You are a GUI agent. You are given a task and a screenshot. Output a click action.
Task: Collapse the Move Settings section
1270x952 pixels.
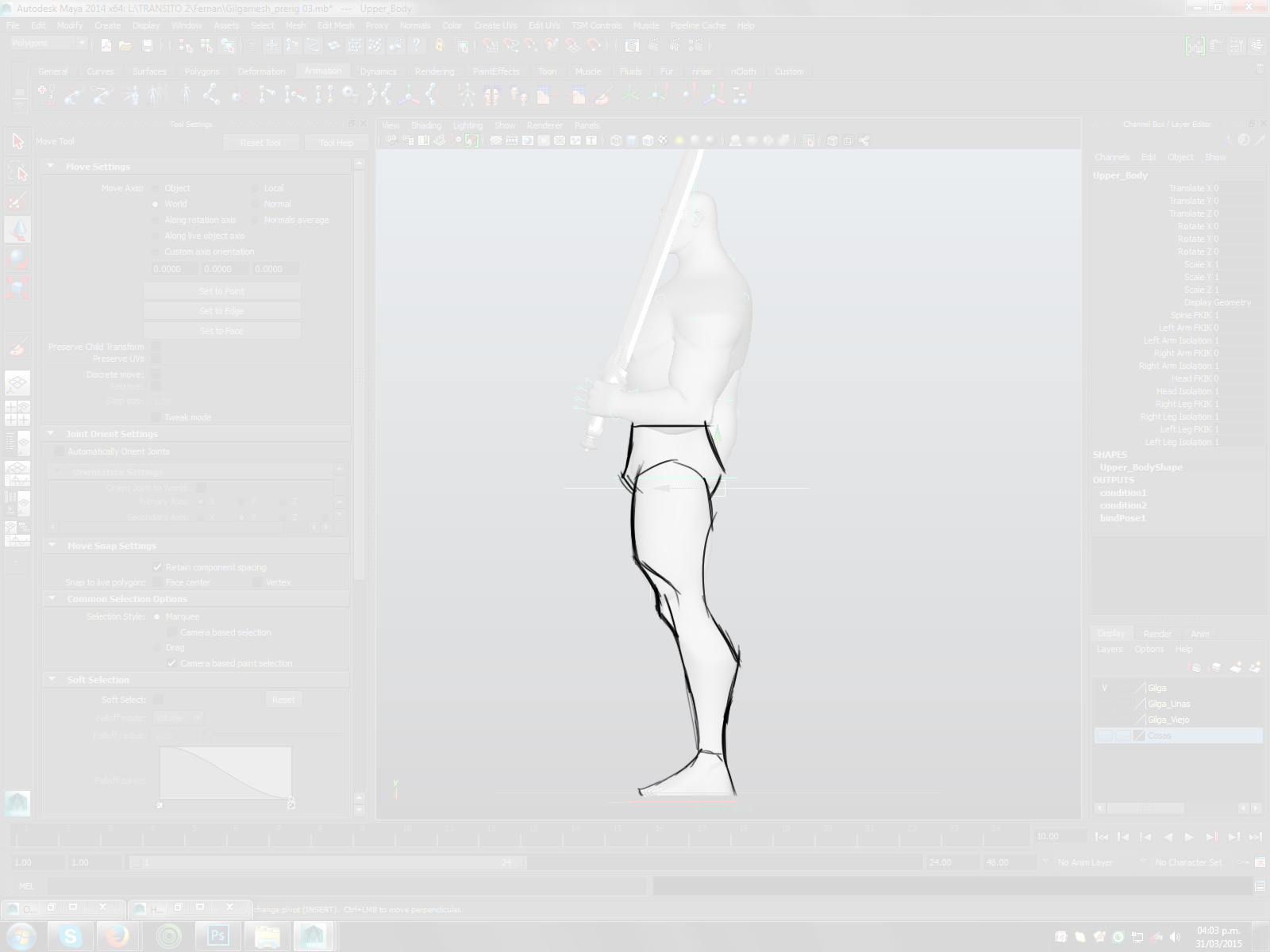pyautogui.click(x=51, y=167)
